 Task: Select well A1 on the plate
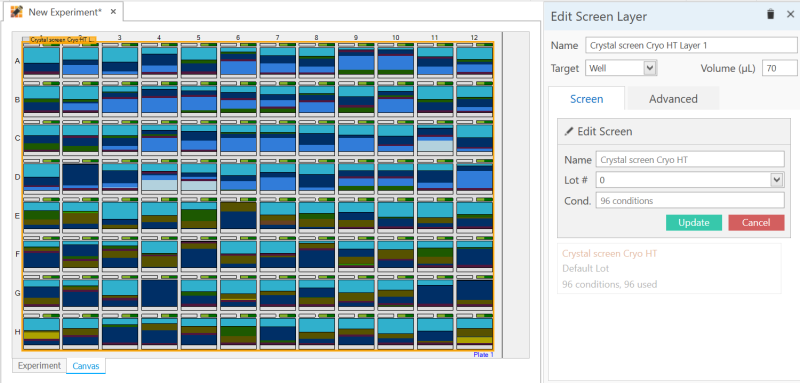coord(41,61)
